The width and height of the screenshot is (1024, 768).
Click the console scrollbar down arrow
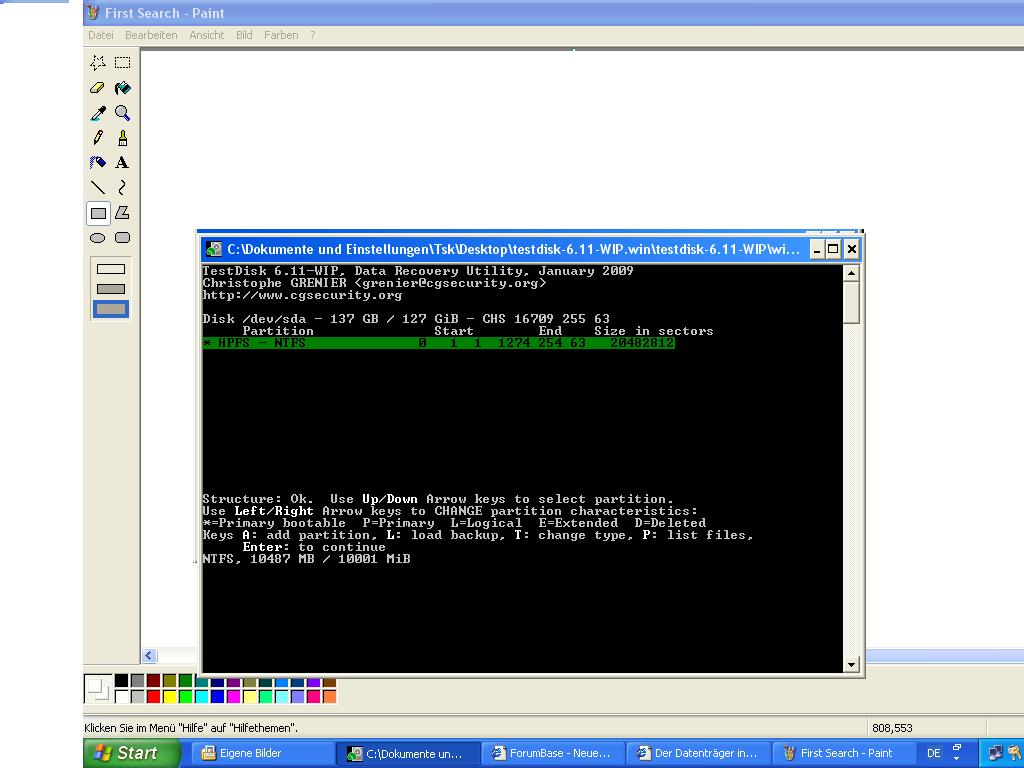(x=850, y=665)
